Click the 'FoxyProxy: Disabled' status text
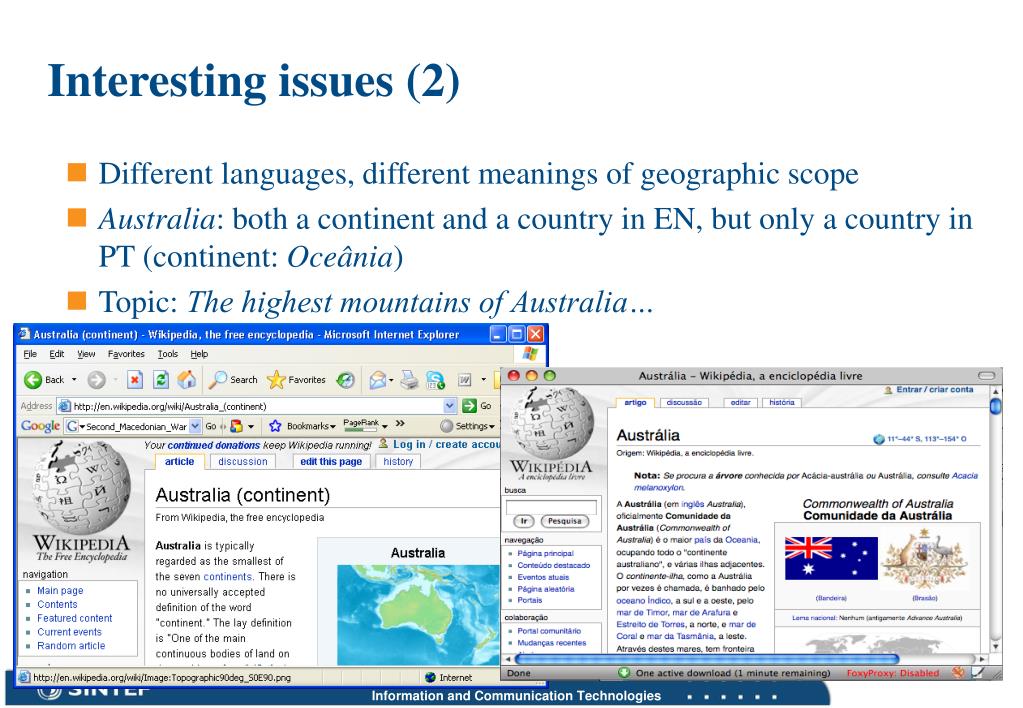Screen dimensions: 1023x708 tap(893, 673)
